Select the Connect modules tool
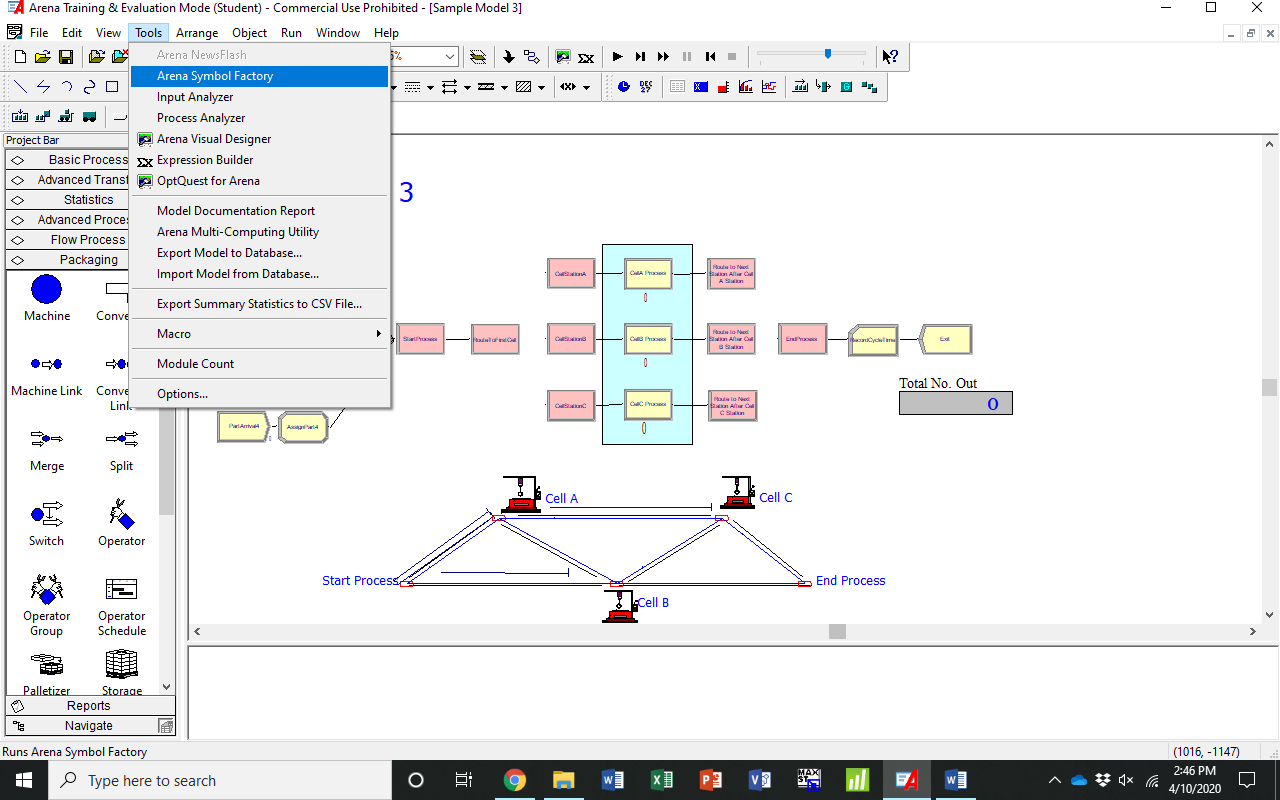 (531, 57)
